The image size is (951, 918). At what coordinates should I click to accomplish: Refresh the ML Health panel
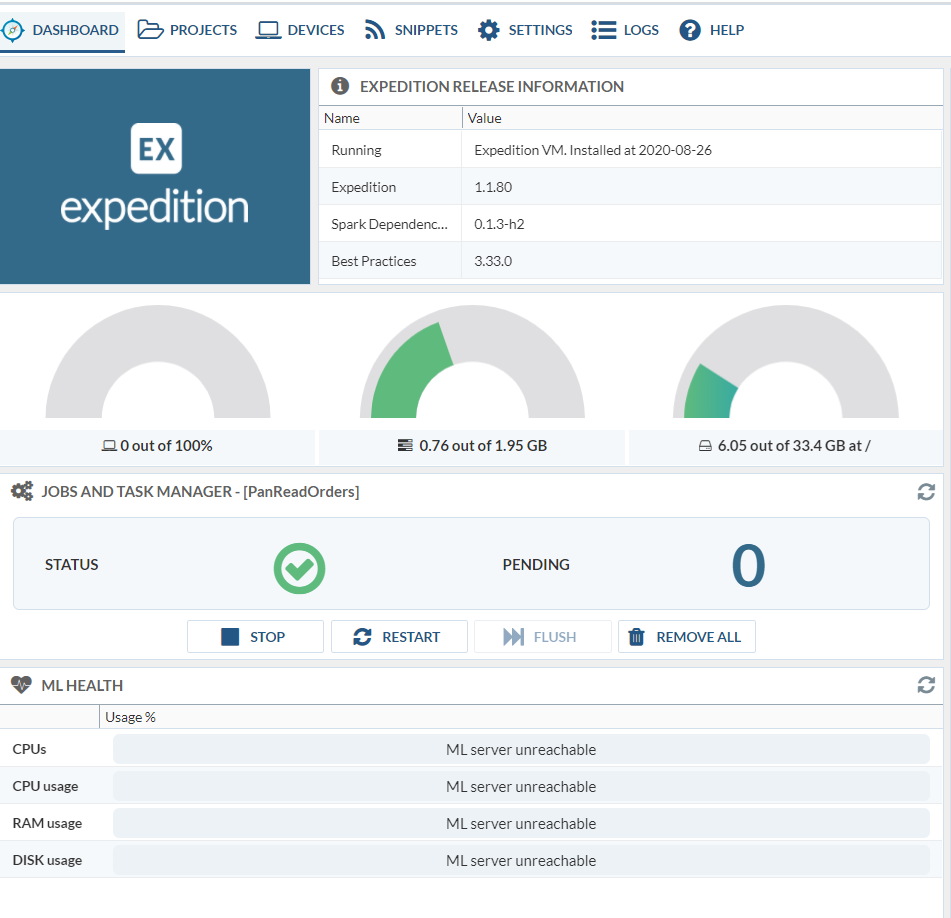point(926,685)
